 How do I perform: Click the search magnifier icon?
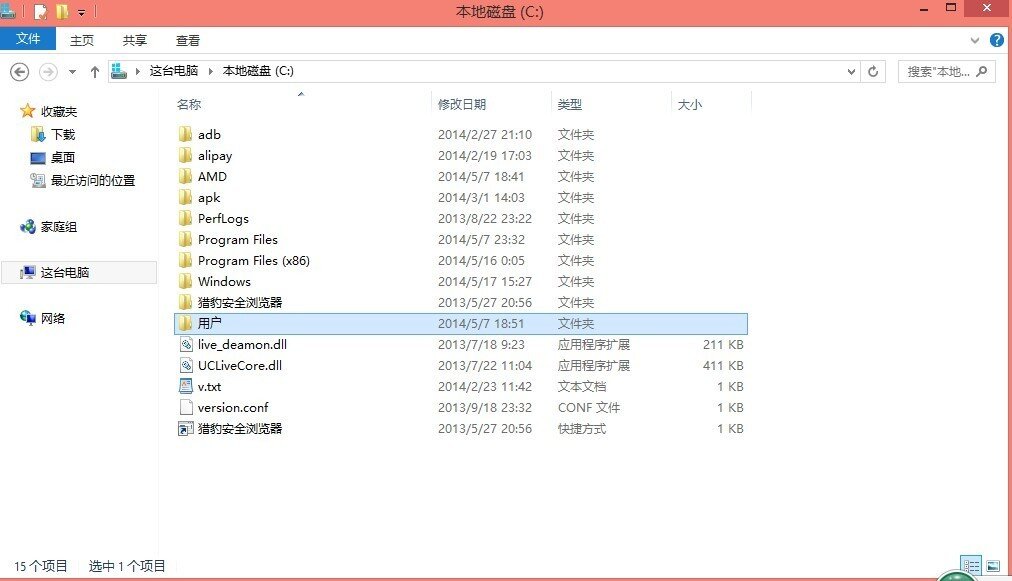pyautogui.click(x=982, y=71)
